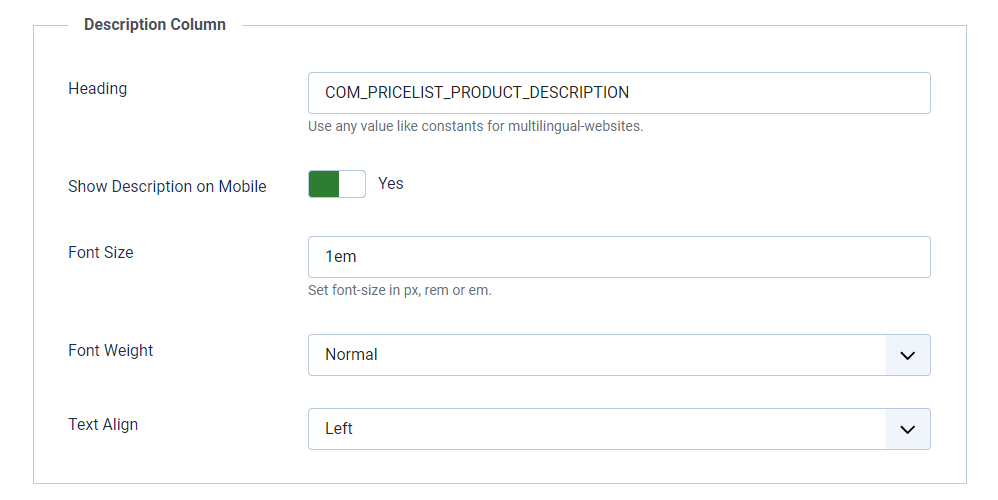Screen dimensions: 998x500
Task: Open the Font Weight dropdown showing Normal
Action: tap(596, 355)
